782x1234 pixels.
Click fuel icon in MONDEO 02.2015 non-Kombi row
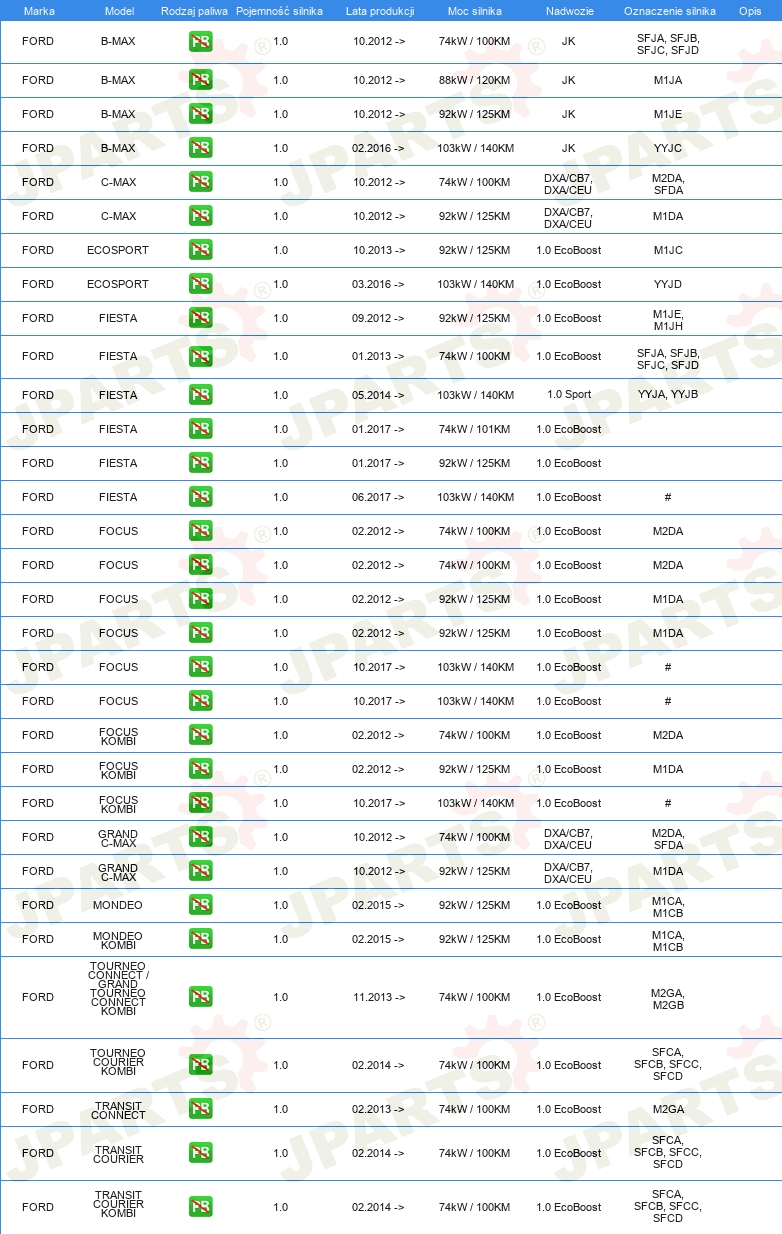[200, 905]
